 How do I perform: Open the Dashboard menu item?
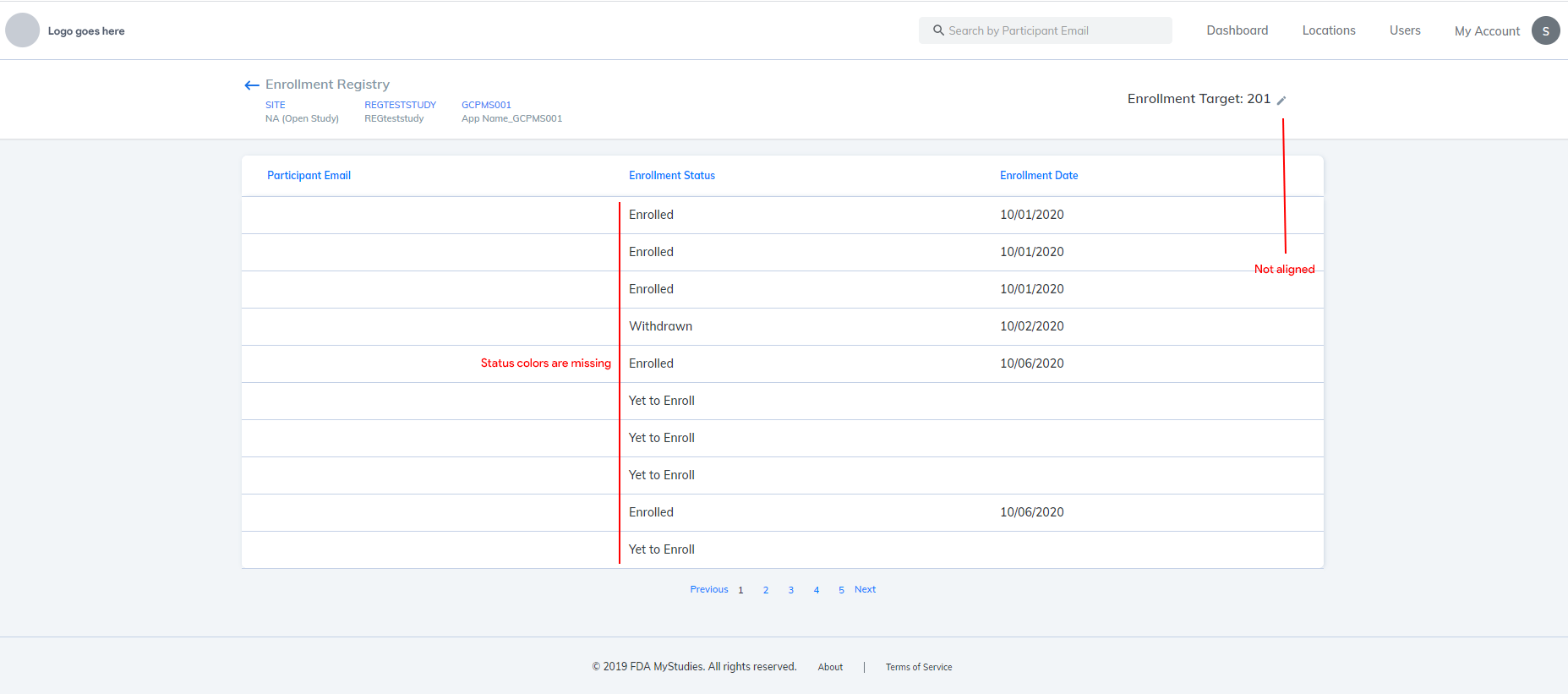(x=1237, y=30)
